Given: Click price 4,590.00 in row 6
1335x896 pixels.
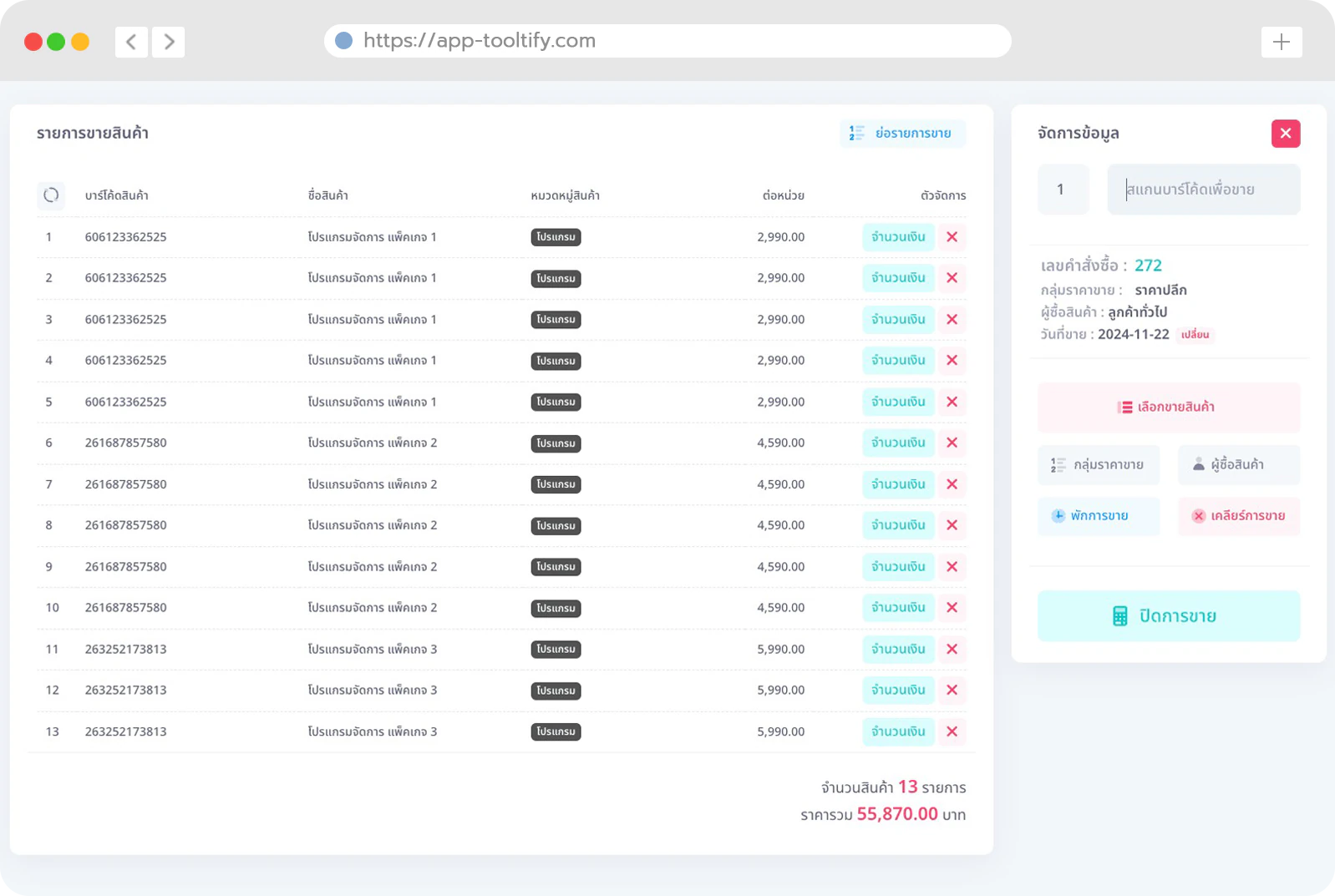Looking at the screenshot, I should (x=781, y=443).
